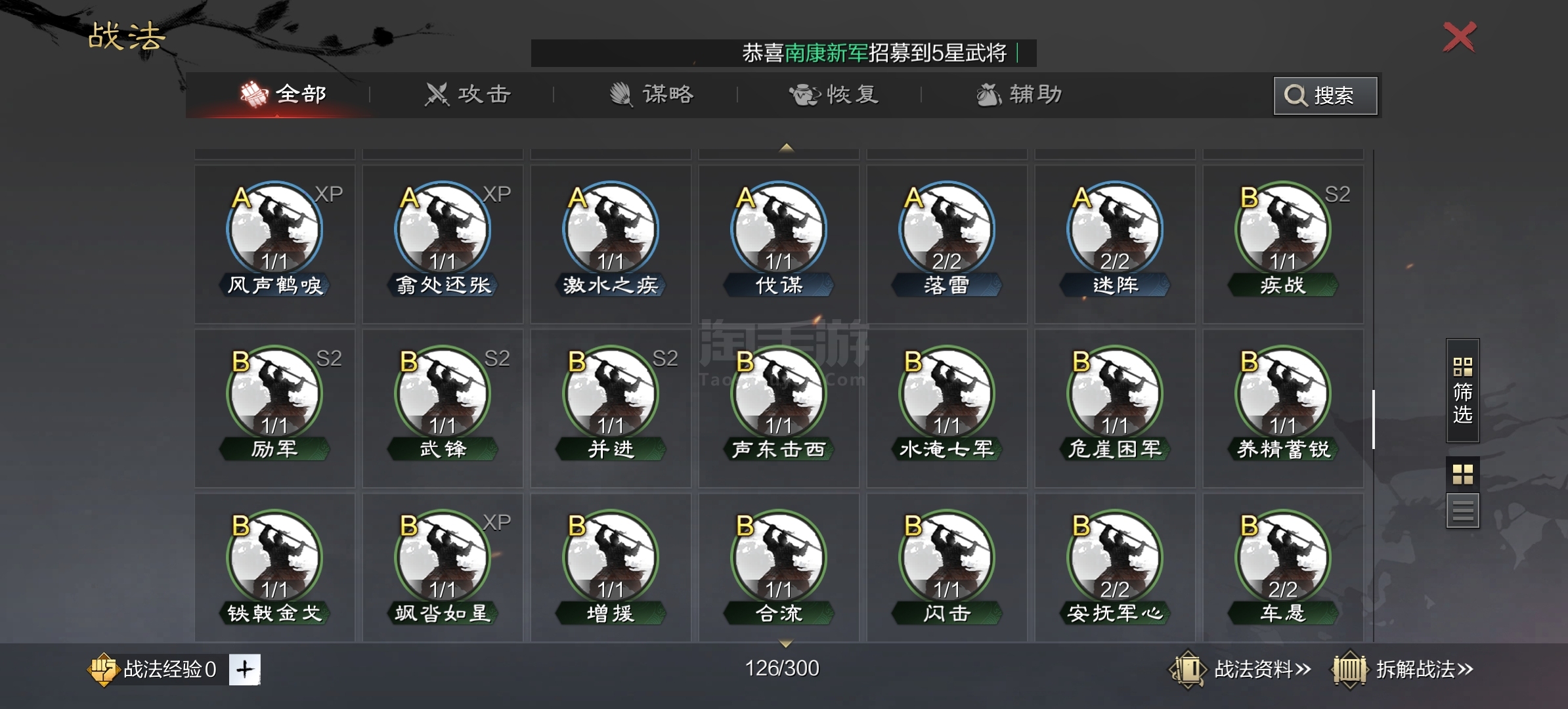The width and height of the screenshot is (1568, 709).
Task: Click the down arrow below tactic grid
Action: pyautogui.click(x=786, y=643)
